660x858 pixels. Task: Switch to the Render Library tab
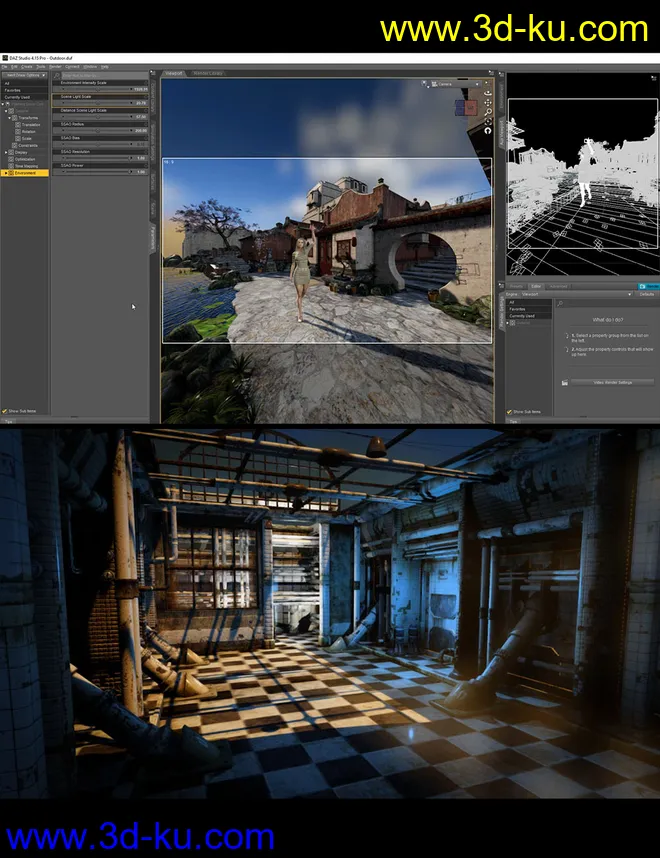point(207,73)
